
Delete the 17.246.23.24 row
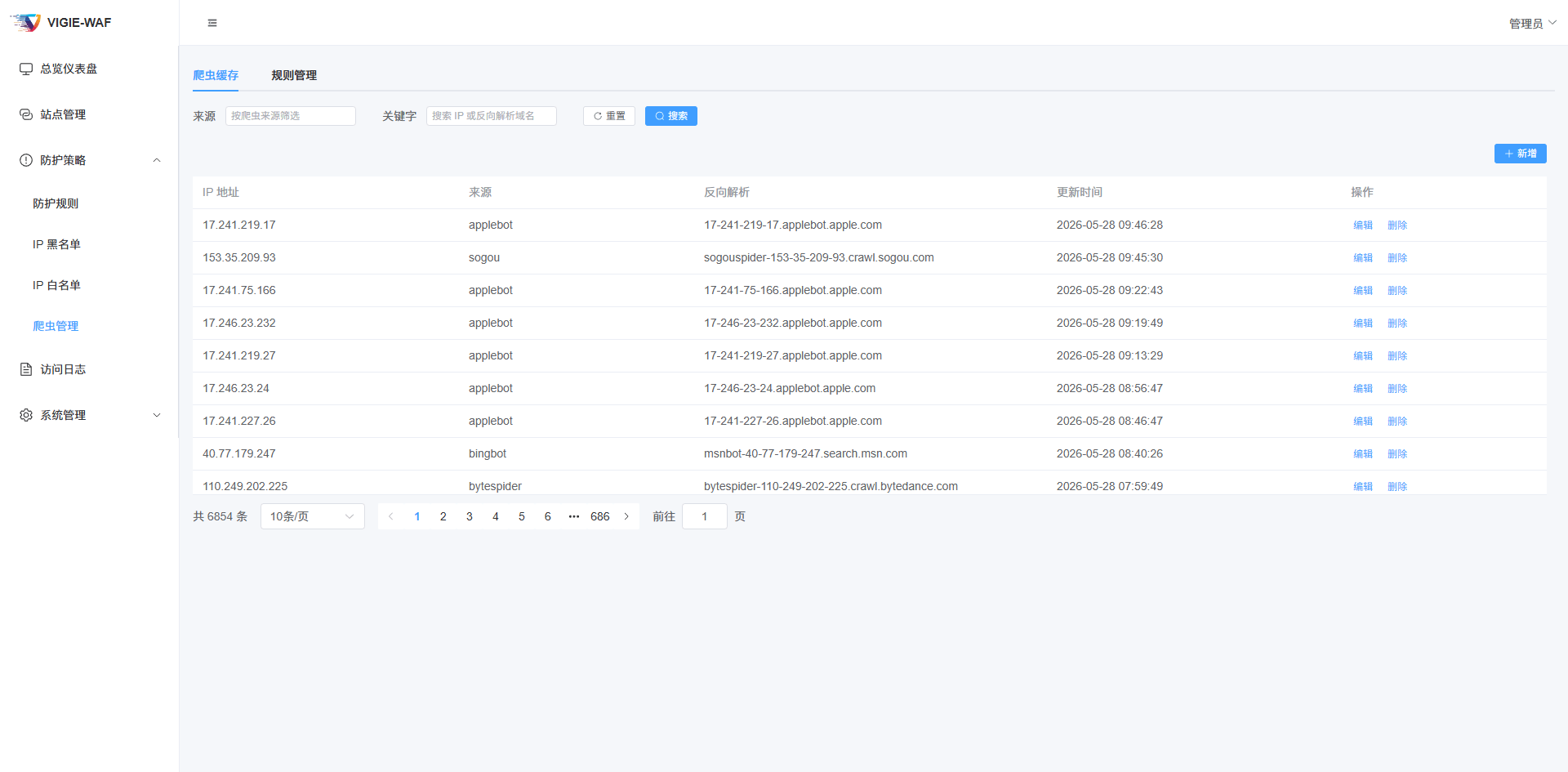tap(1397, 388)
